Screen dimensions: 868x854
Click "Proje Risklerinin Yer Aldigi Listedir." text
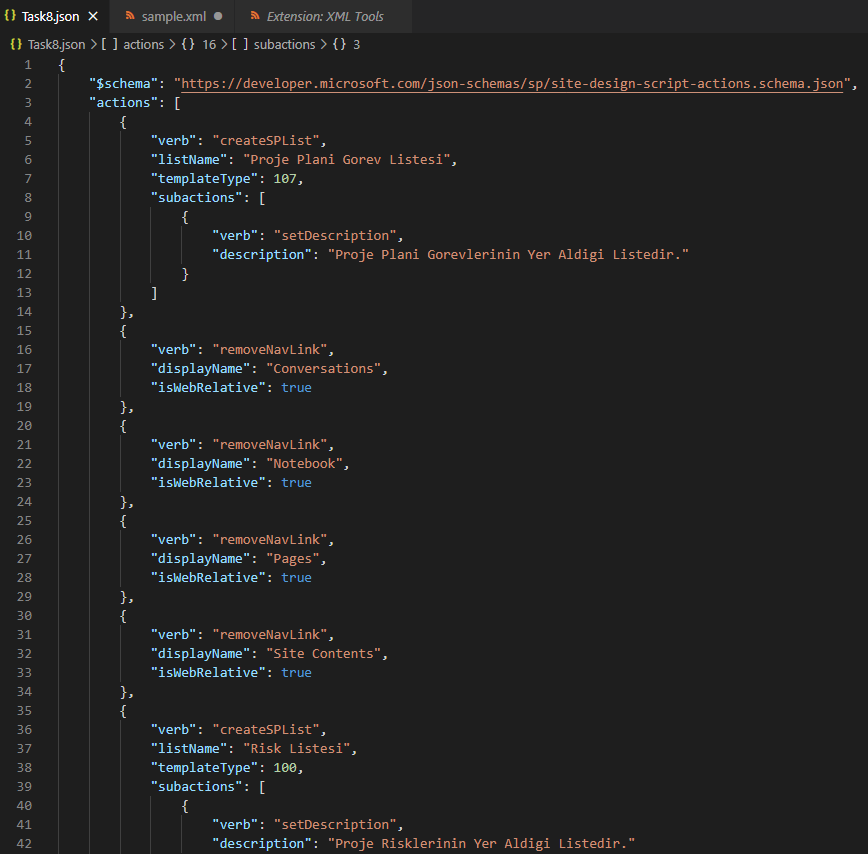tap(481, 843)
